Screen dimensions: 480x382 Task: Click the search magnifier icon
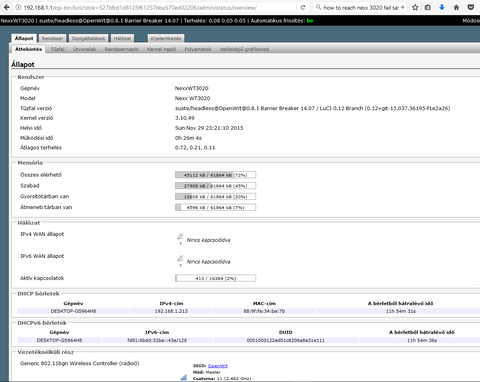pyautogui.click(x=319, y=7)
